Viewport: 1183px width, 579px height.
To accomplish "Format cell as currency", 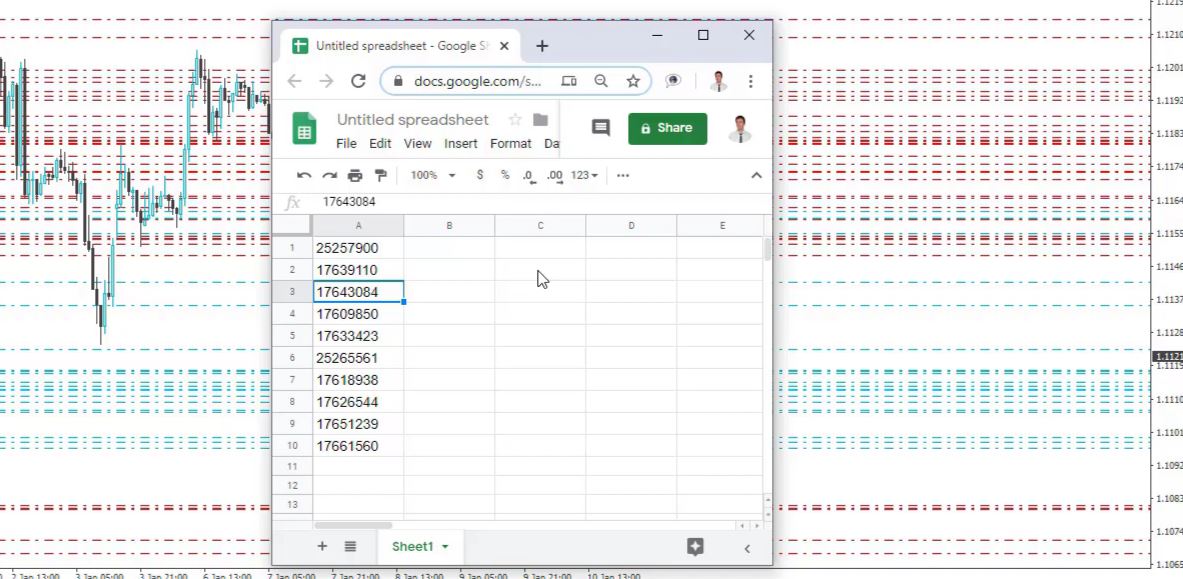I will point(479,175).
